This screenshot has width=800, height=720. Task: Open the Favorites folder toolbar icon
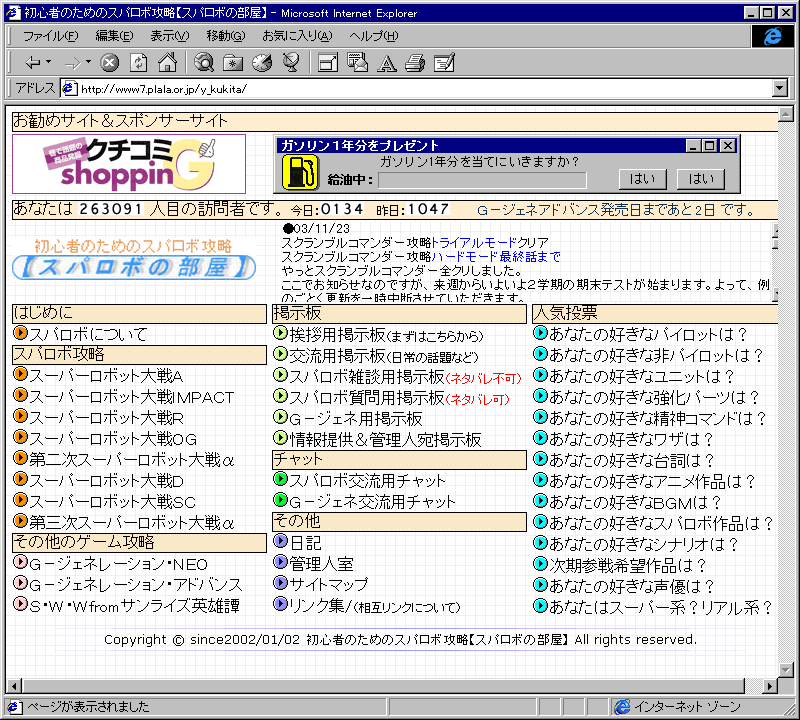point(233,63)
